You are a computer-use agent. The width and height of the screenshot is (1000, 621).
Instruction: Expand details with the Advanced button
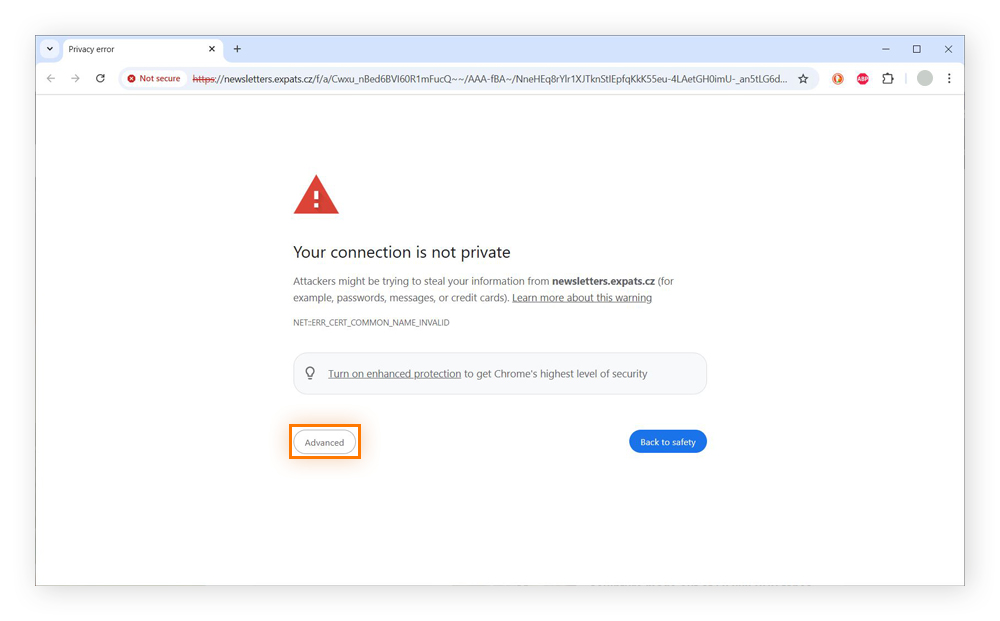pos(324,441)
